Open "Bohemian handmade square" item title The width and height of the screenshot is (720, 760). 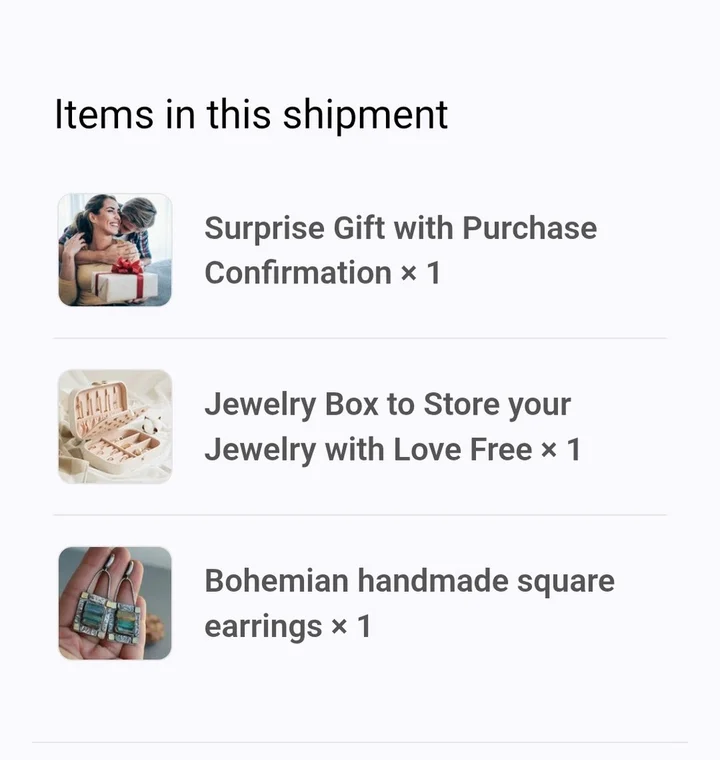coord(409,581)
